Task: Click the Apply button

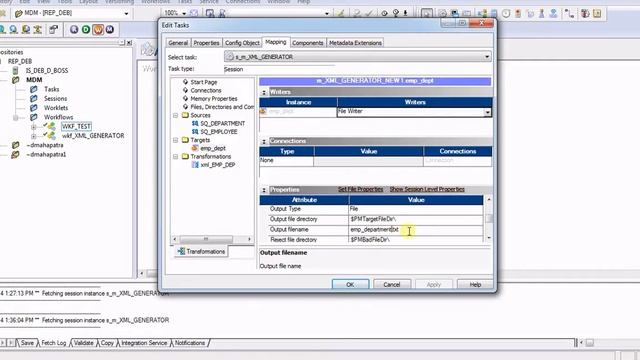Action: pyautogui.click(x=433, y=284)
